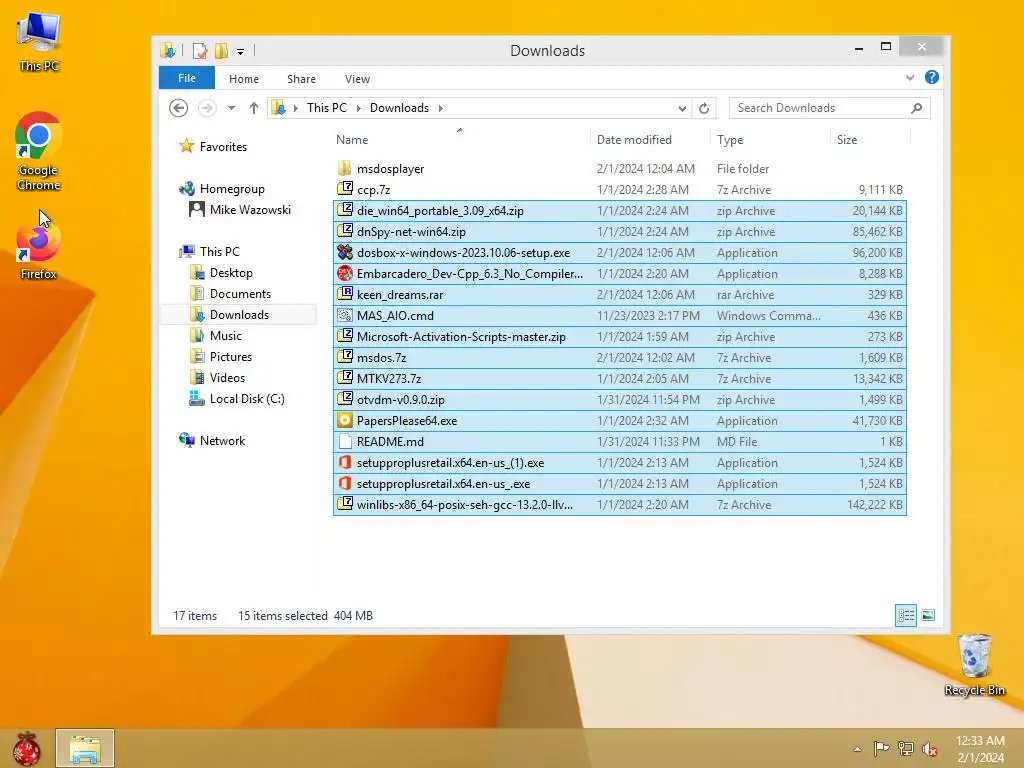Select the ccp.7z file
This screenshot has height=768, width=1024.
click(620, 189)
